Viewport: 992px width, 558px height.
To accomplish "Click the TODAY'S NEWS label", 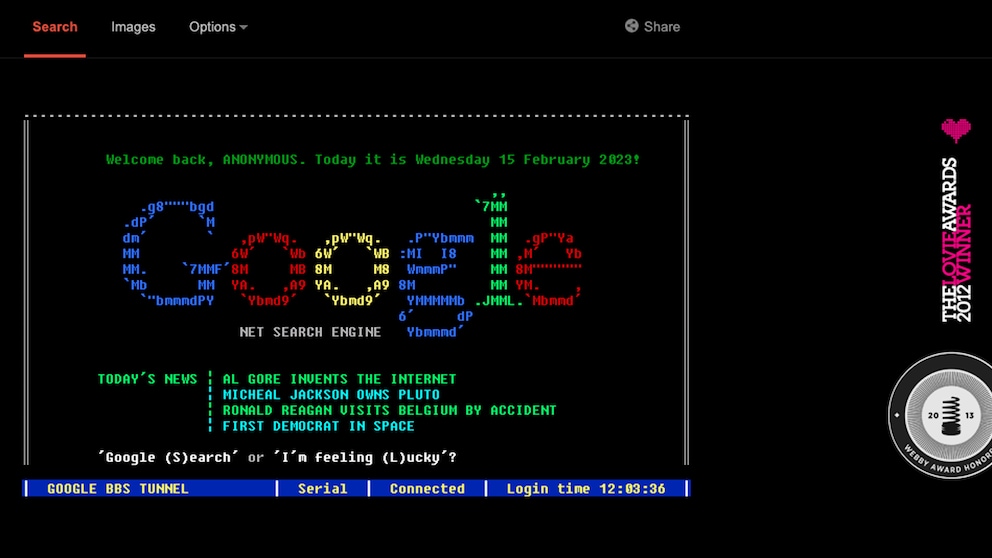I will [147, 379].
